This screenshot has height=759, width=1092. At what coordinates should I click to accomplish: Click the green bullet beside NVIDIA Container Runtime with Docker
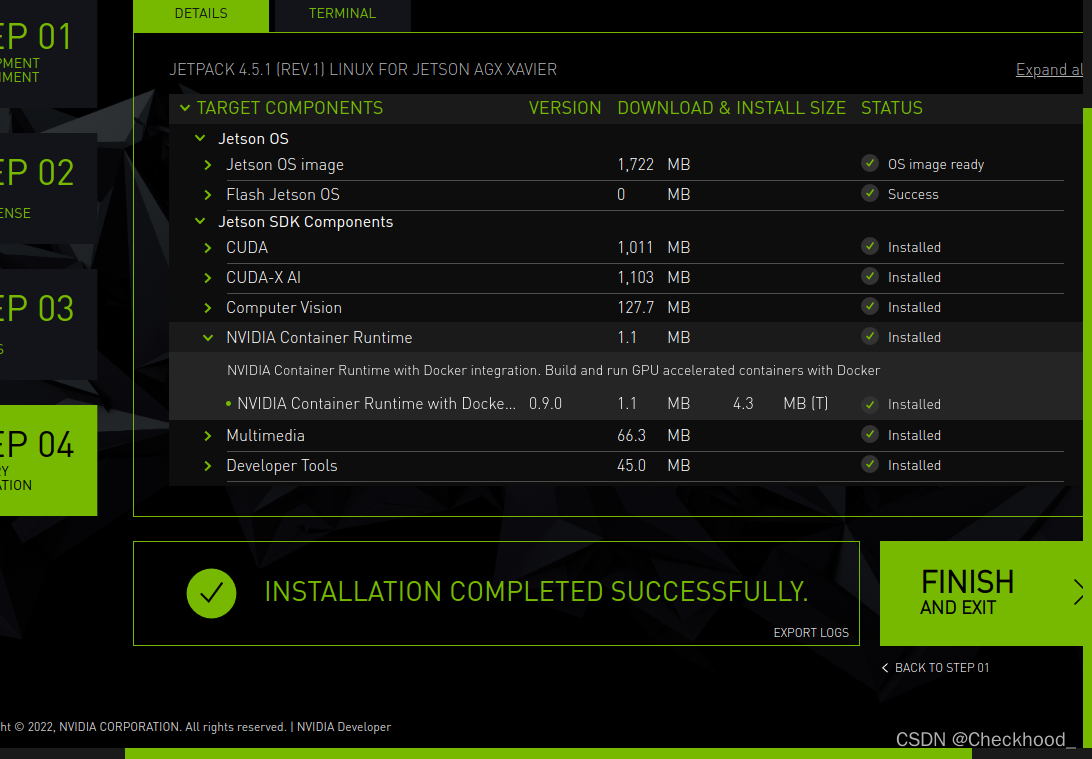coord(228,404)
